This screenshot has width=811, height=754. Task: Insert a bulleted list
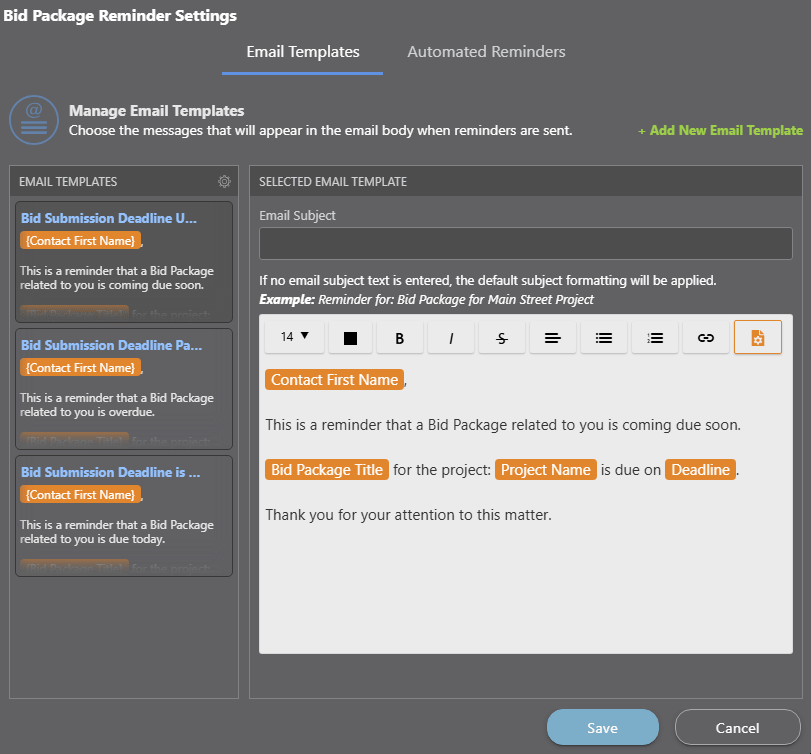[604, 338]
